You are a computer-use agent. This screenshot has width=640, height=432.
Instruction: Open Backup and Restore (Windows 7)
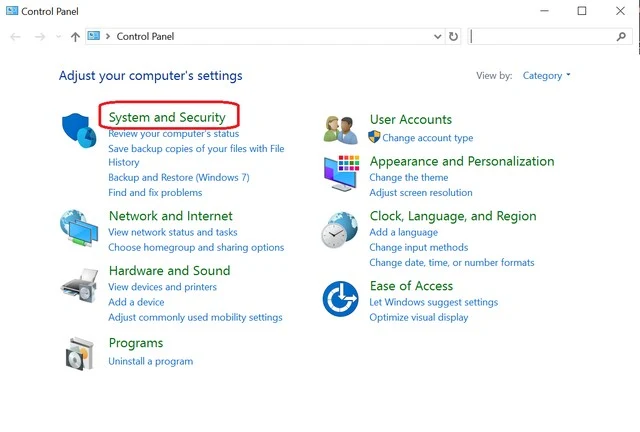click(x=179, y=178)
